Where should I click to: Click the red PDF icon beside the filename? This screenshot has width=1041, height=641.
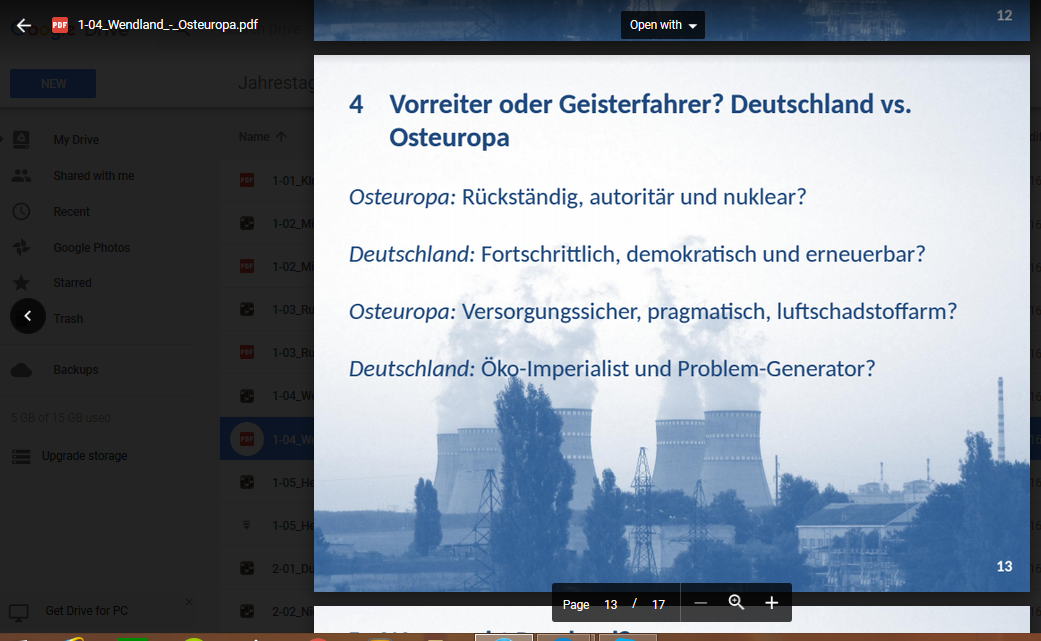60,25
